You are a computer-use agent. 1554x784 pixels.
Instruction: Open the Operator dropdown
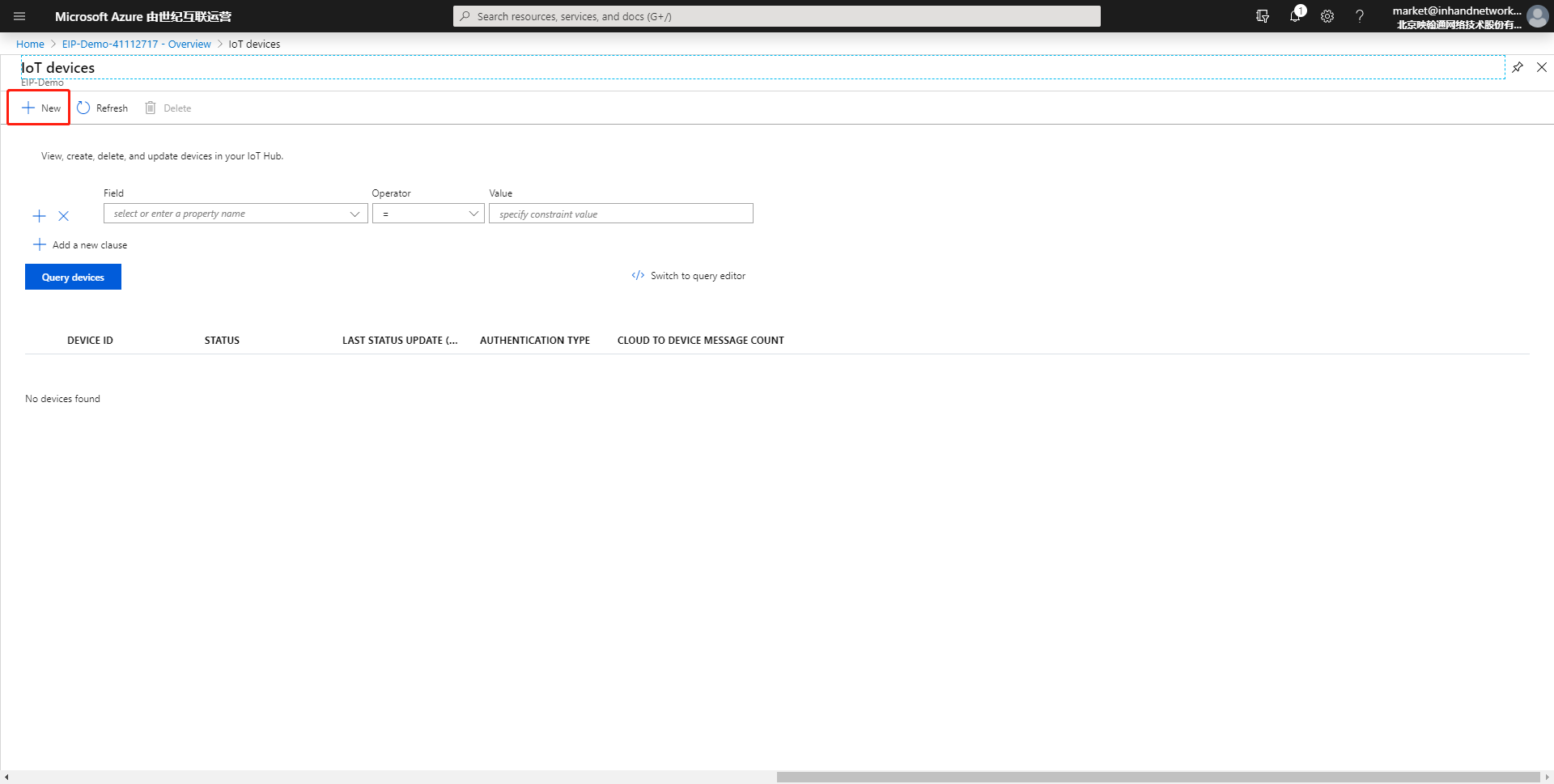pyautogui.click(x=428, y=214)
